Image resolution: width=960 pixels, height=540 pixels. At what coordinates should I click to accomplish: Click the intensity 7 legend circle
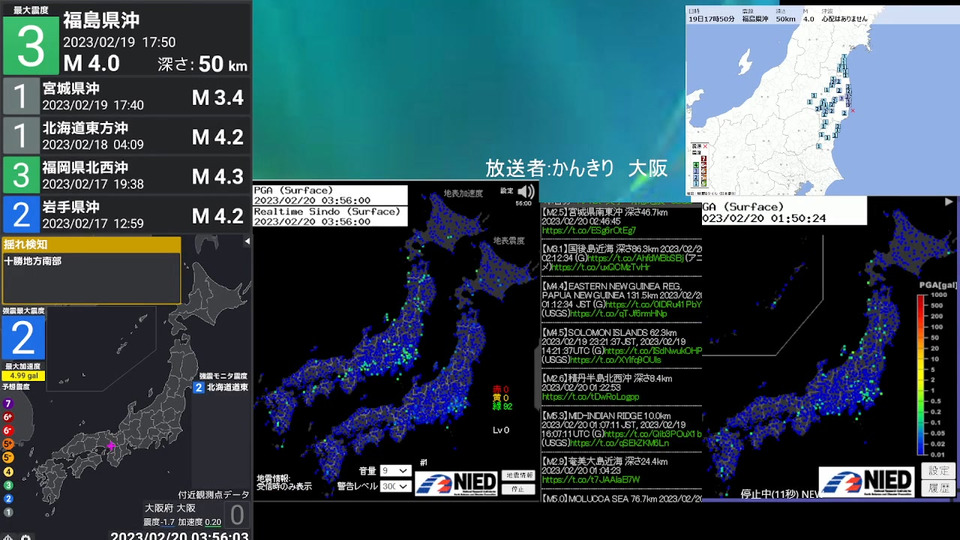8,404
